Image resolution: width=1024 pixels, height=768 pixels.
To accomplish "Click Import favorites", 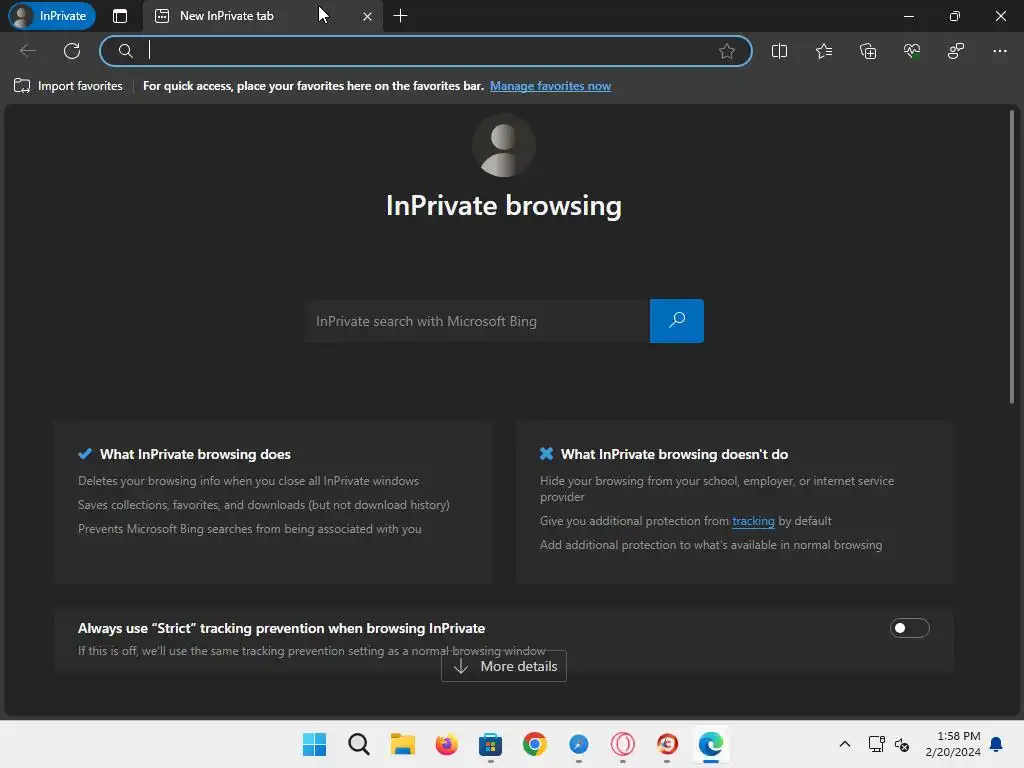I will (68, 86).
